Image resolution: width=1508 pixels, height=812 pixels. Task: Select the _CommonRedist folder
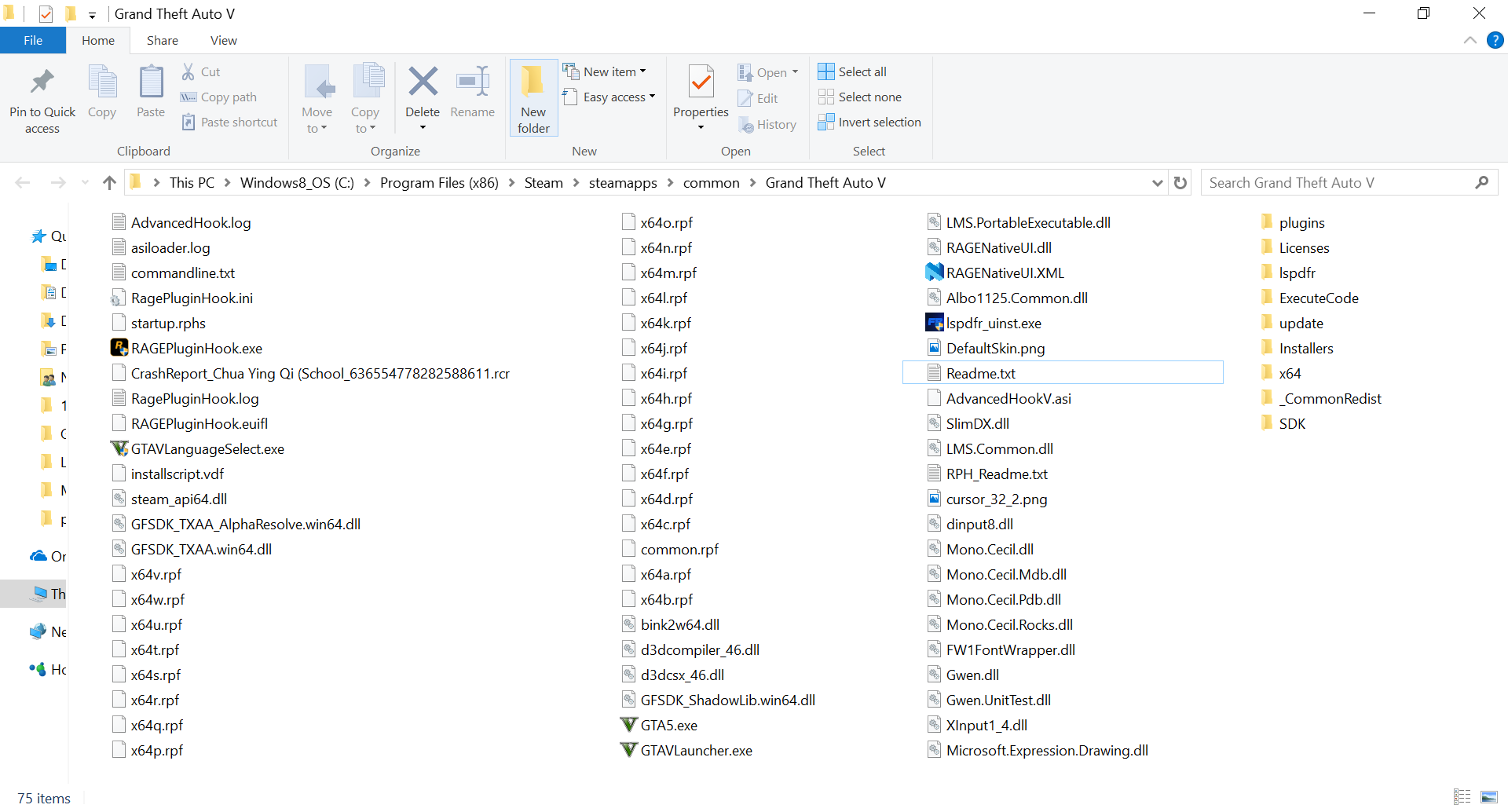[x=1321, y=397]
